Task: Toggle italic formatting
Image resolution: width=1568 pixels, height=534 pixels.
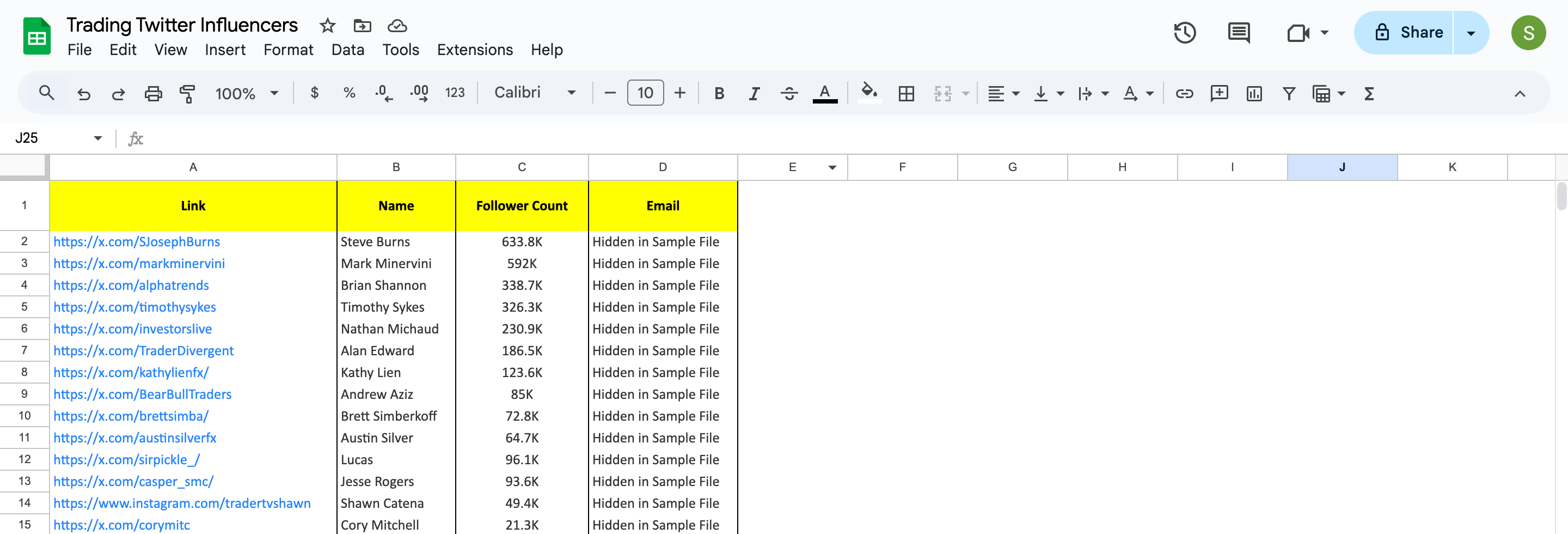Action: click(754, 93)
